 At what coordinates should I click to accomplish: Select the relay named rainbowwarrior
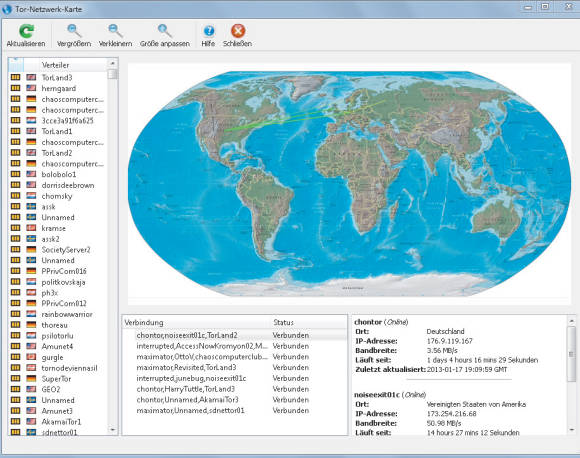click(67, 314)
